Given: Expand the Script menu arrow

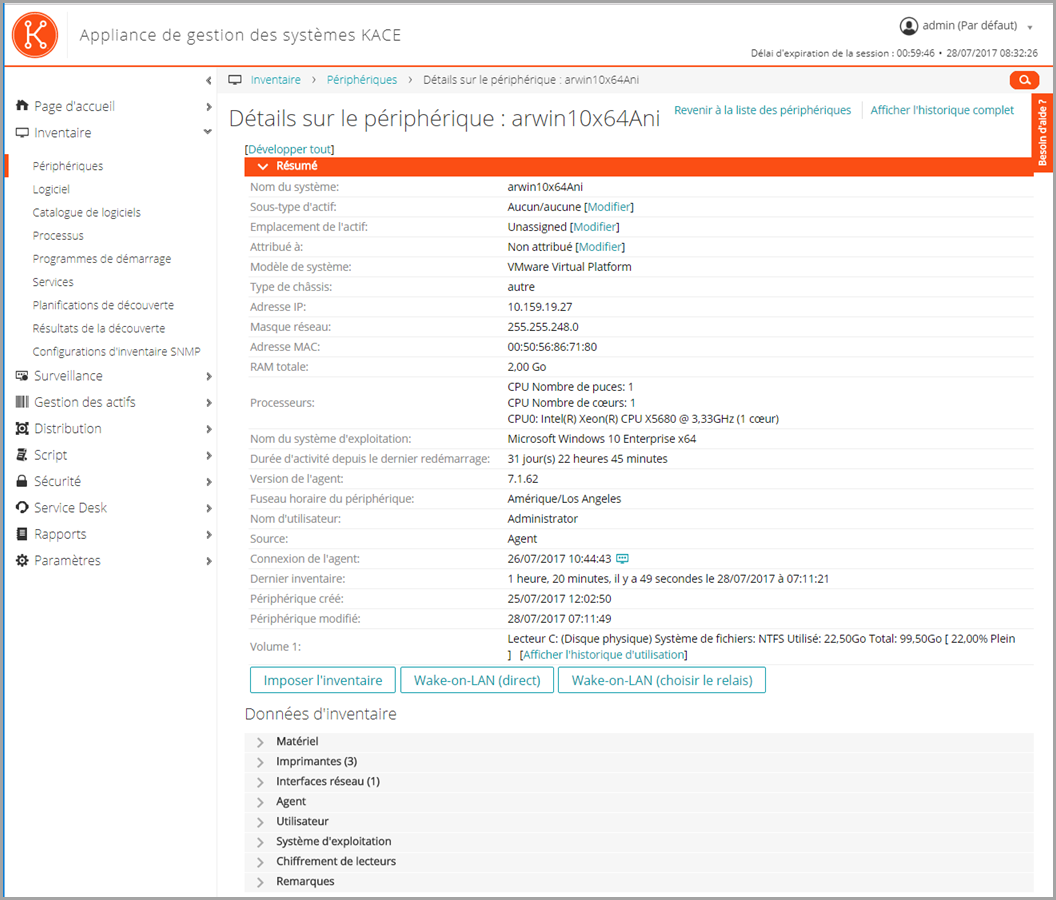Looking at the screenshot, I should [x=209, y=455].
